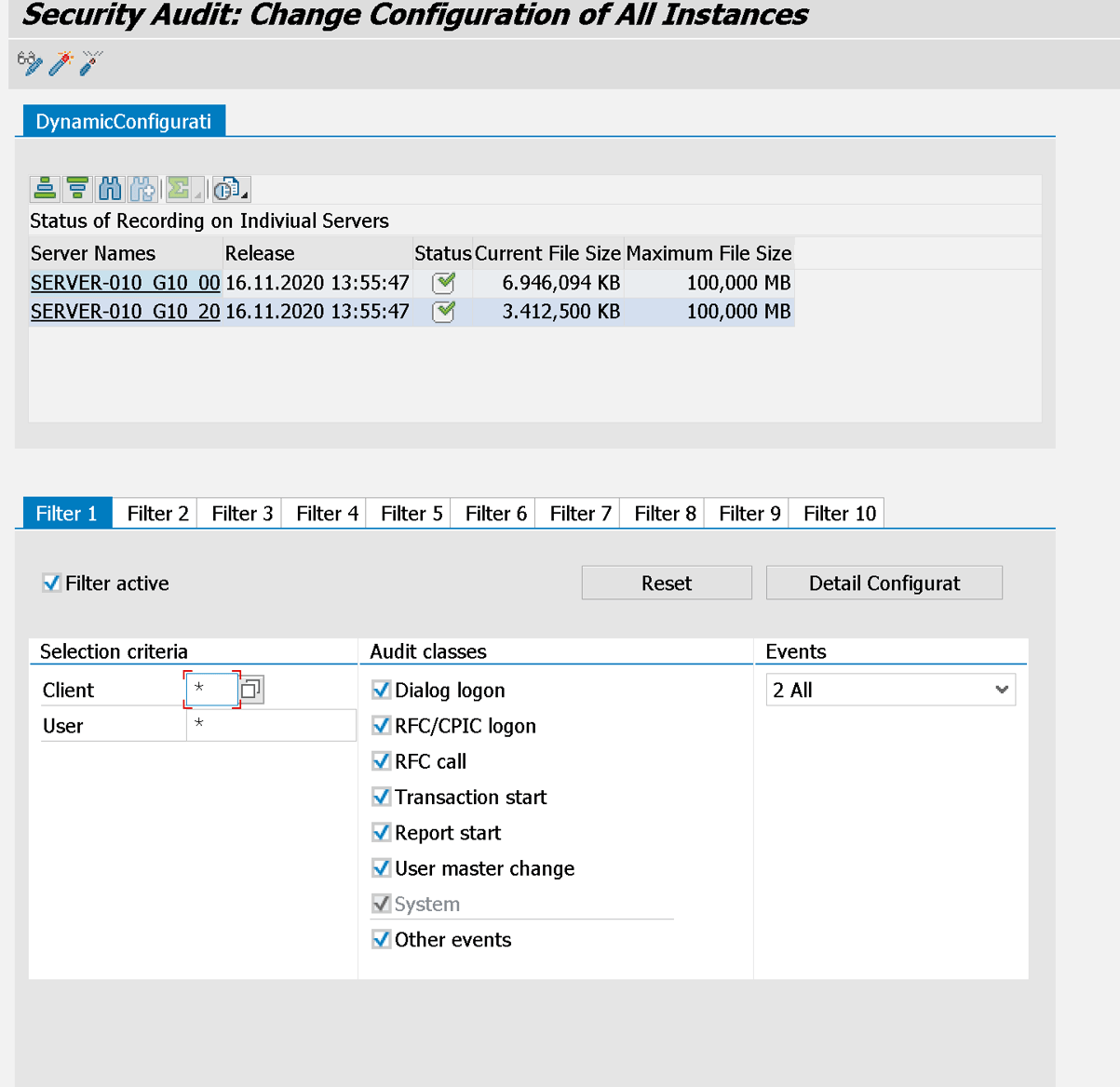Sort the server list in descending order
The width and height of the screenshot is (1120, 1087).
pos(77,189)
